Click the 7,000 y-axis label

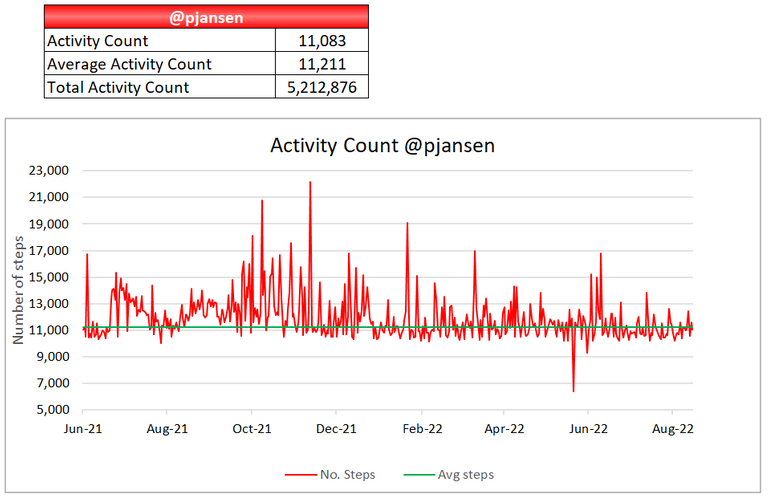(52, 383)
